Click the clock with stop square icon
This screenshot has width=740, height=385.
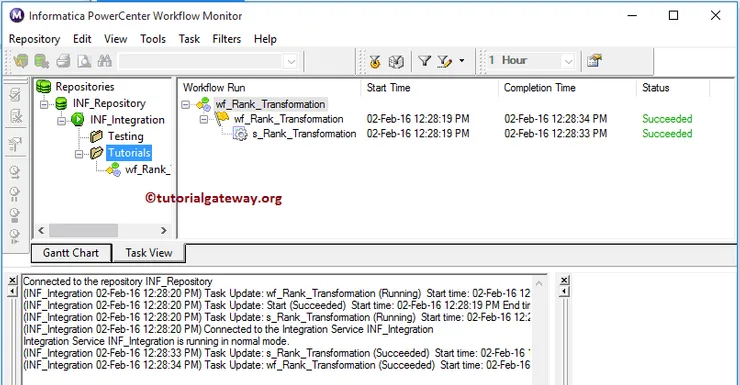pyautogui.click(x=15, y=215)
